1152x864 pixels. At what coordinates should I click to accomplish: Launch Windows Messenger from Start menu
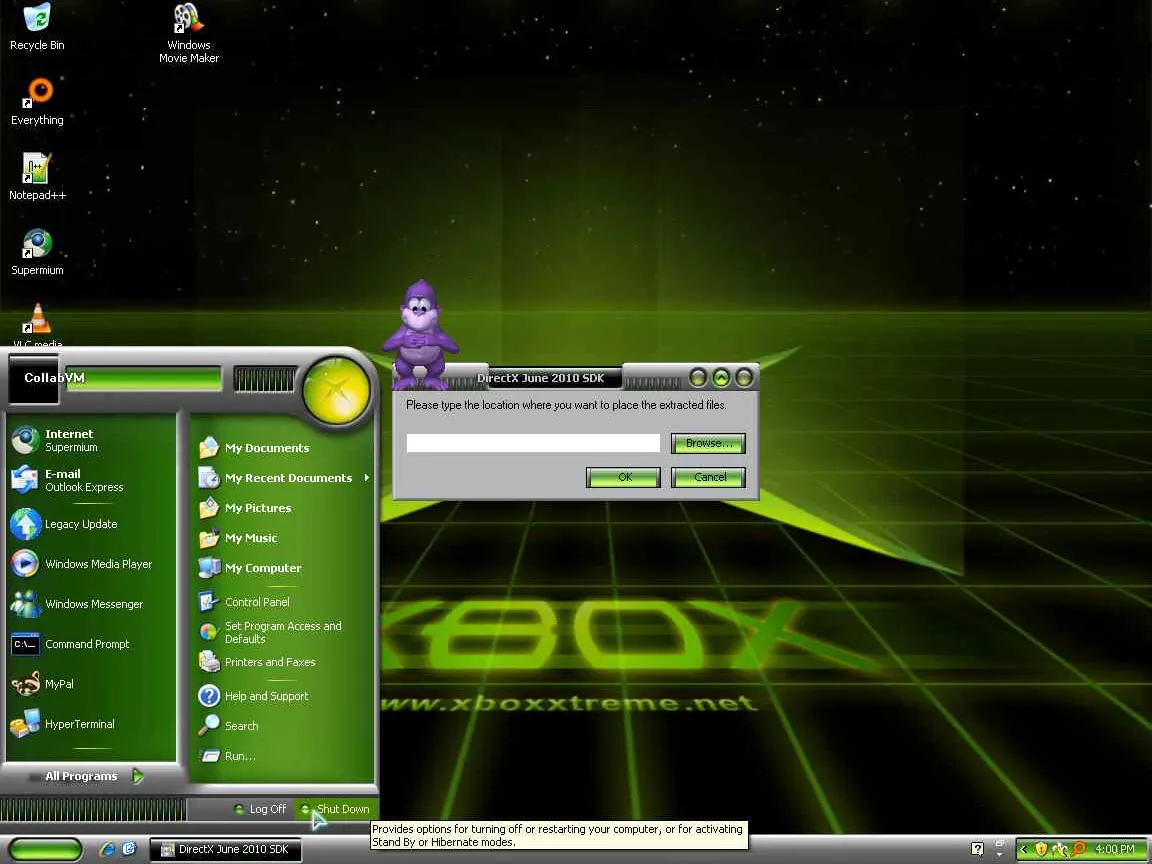91,604
